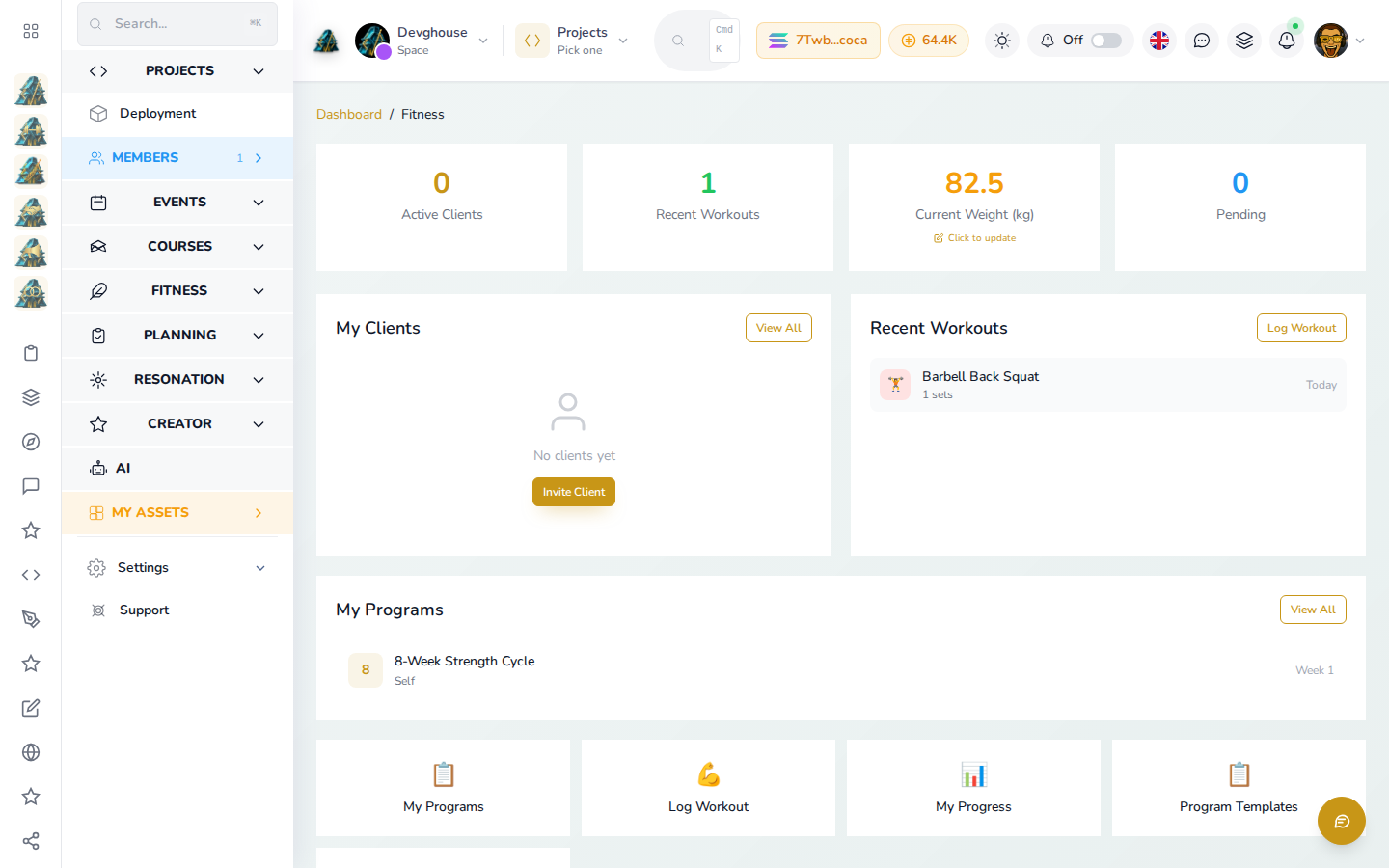
Task: Open MY ASSETS in sidebar
Action: point(177,513)
